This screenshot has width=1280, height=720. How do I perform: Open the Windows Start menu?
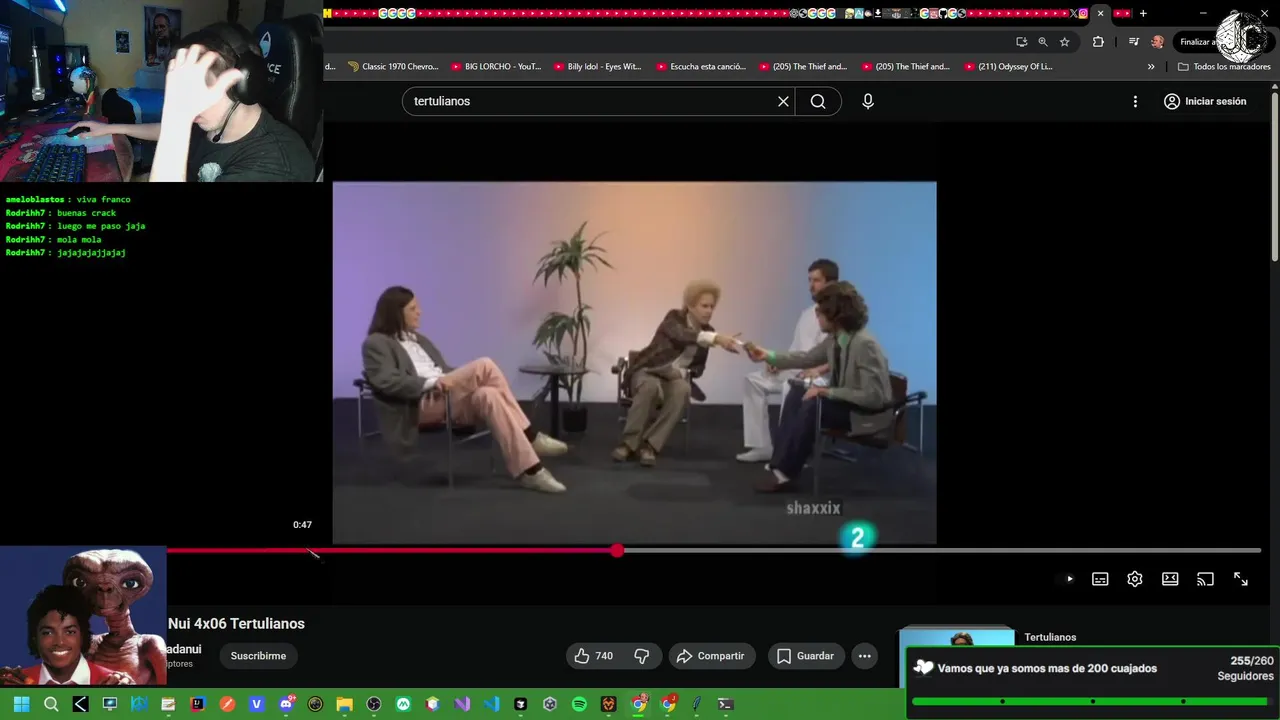click(21, 704)
